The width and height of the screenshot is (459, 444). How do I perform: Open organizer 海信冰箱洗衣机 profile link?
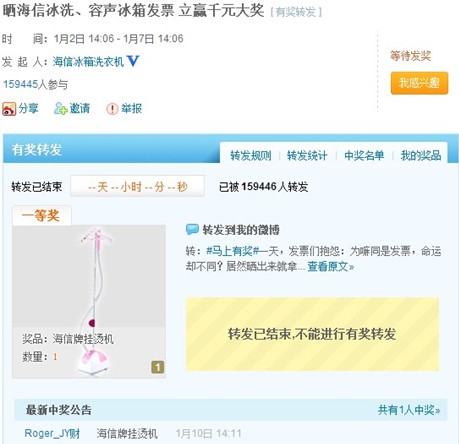click(x=88, y=61)
